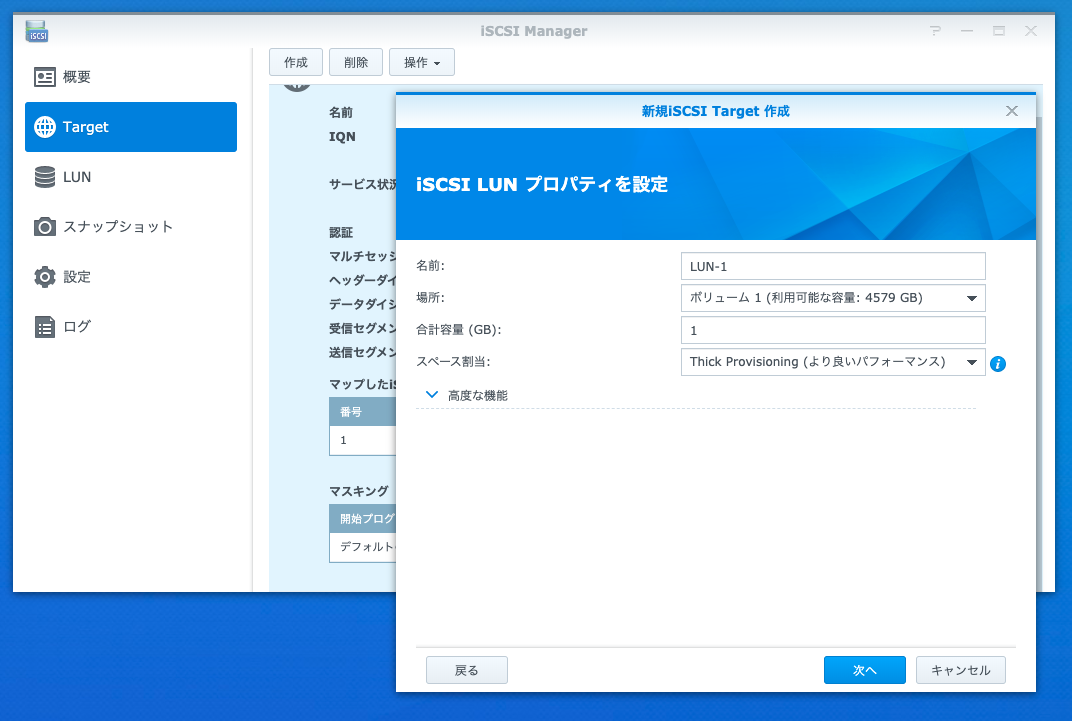Maximize the iSCSI Manager window
1072x721 pixels.
[999, 31]
